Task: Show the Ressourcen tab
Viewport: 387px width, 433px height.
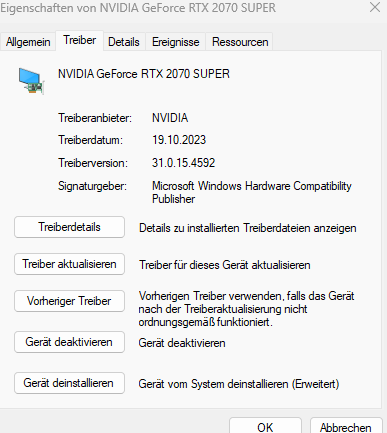Action: (x=240, y=42)
